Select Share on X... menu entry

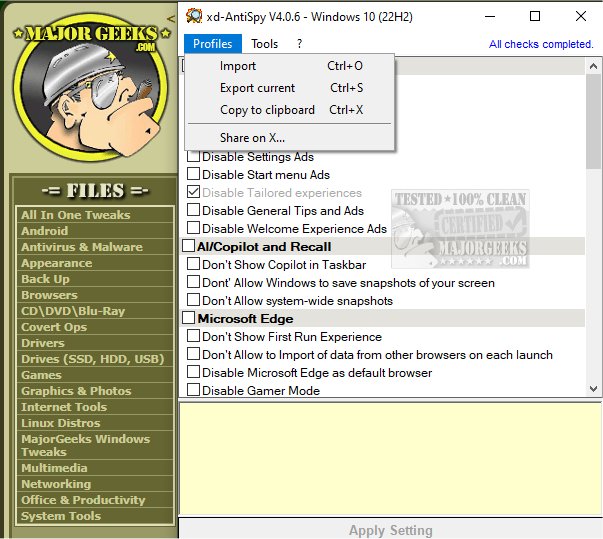point(289,137)
